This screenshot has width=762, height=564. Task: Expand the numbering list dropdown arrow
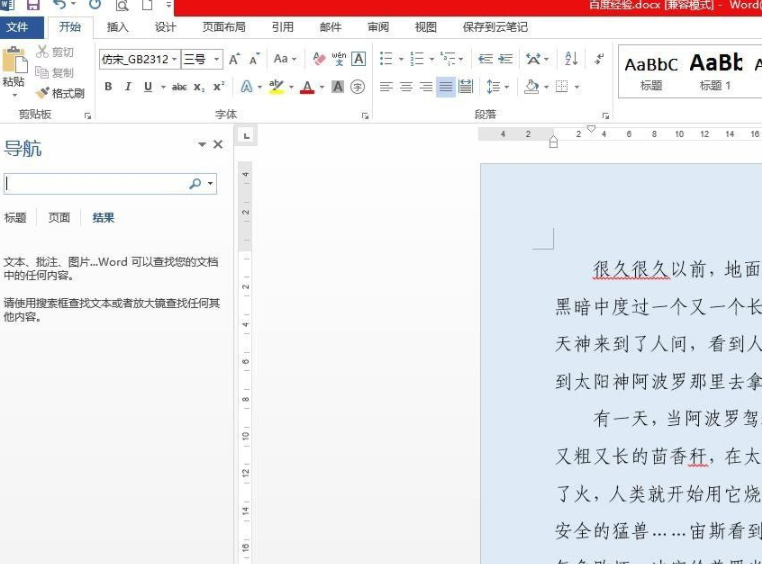pos(432,59)
